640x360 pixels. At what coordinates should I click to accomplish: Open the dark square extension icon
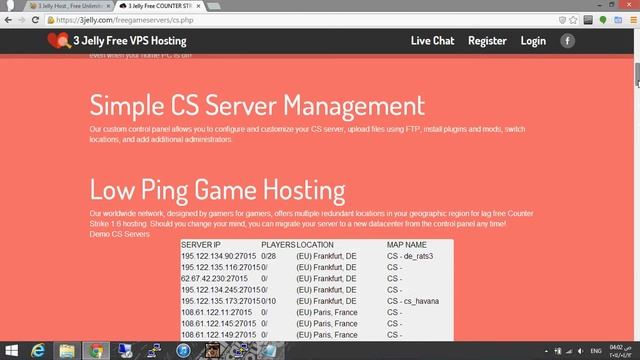(x=588, y=20)
